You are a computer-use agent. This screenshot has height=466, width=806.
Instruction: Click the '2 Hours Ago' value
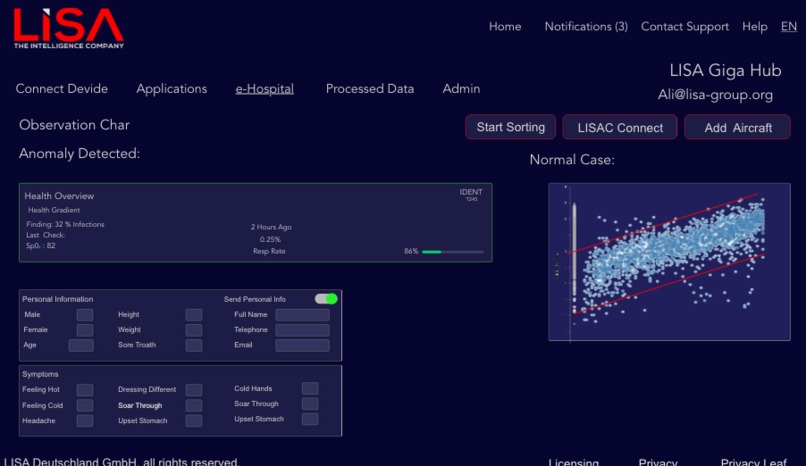coord(271,227)
